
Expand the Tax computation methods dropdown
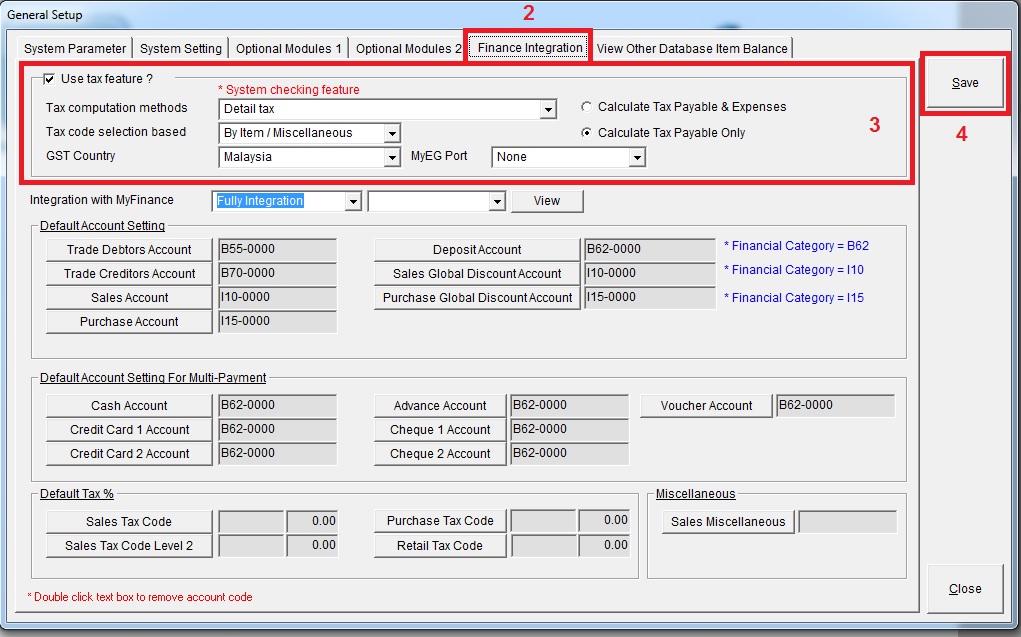point(547,109)
